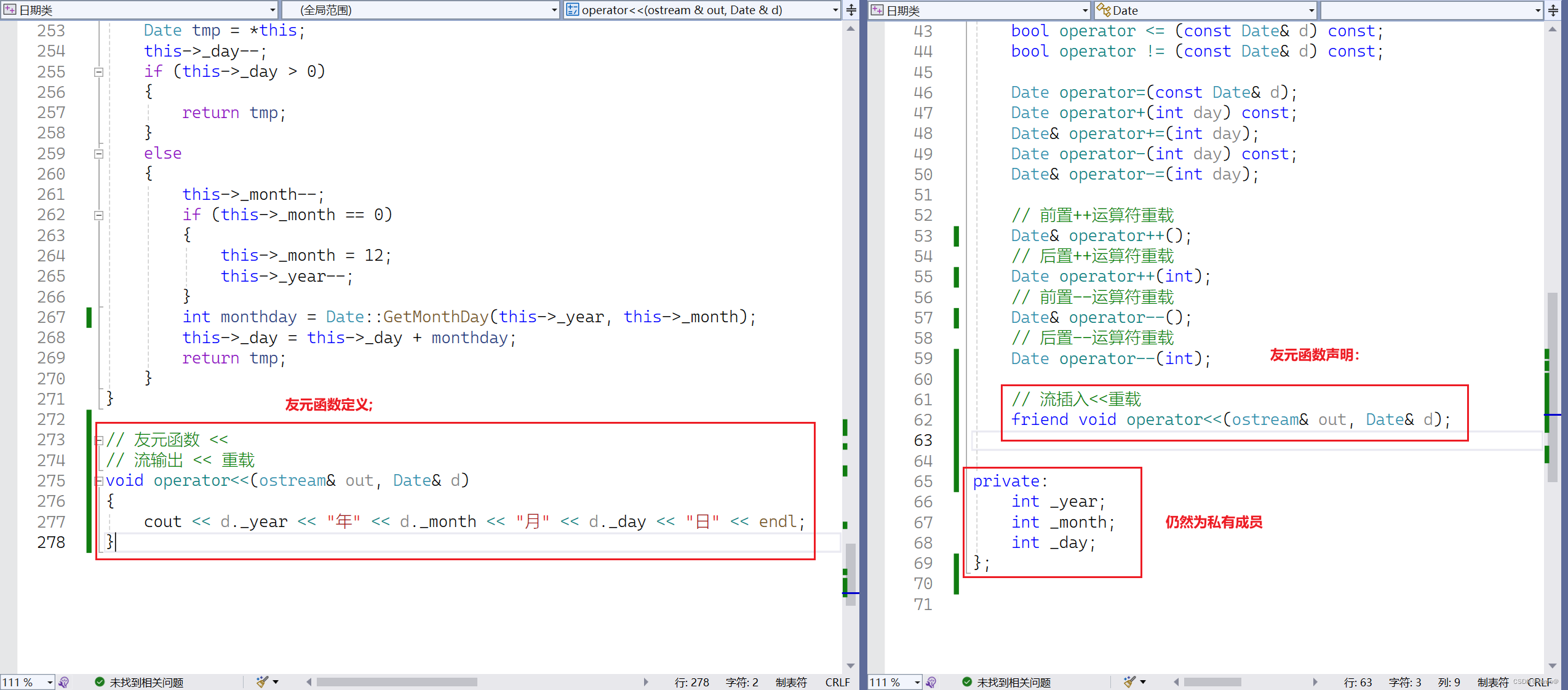Collapse the if block at line 255
This screenshot has height=690, width=1568.
[98, 72]
